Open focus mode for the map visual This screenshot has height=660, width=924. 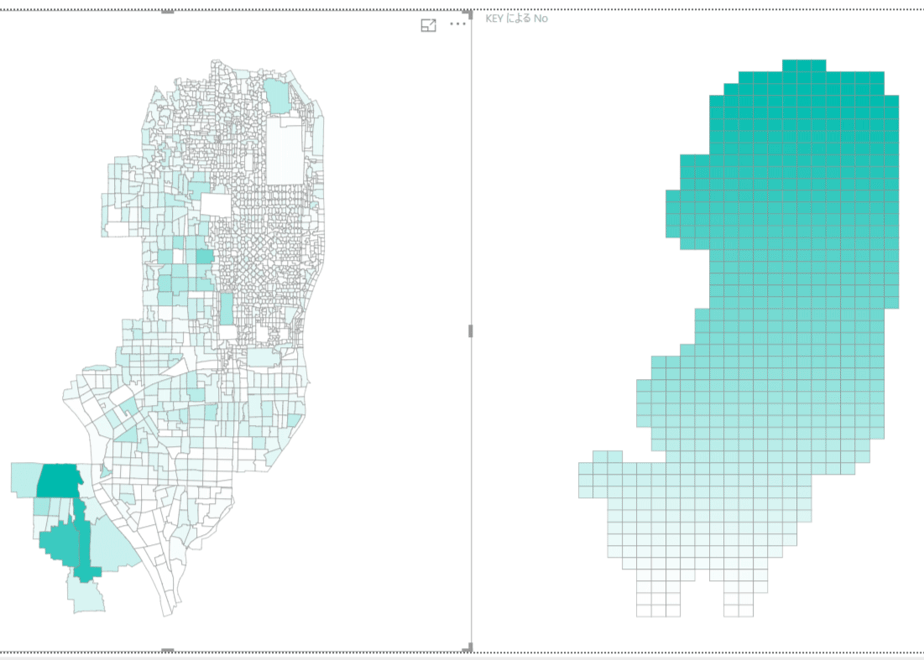click(x=428, y=25)
